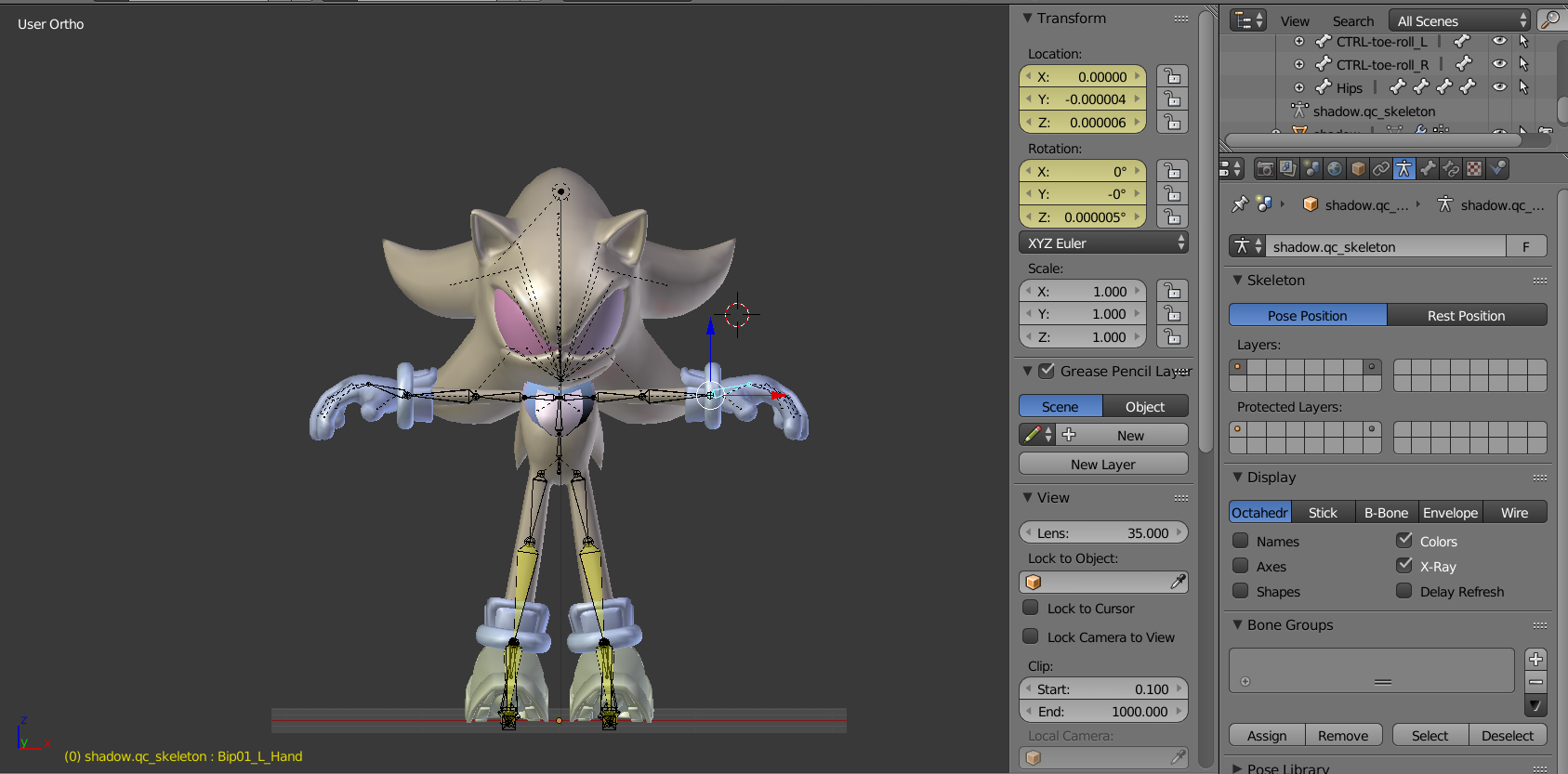The height and width of the screenshot is (774, 1568).
Task: Open the bone group specials arrow menu
Action: (1535, 706)
